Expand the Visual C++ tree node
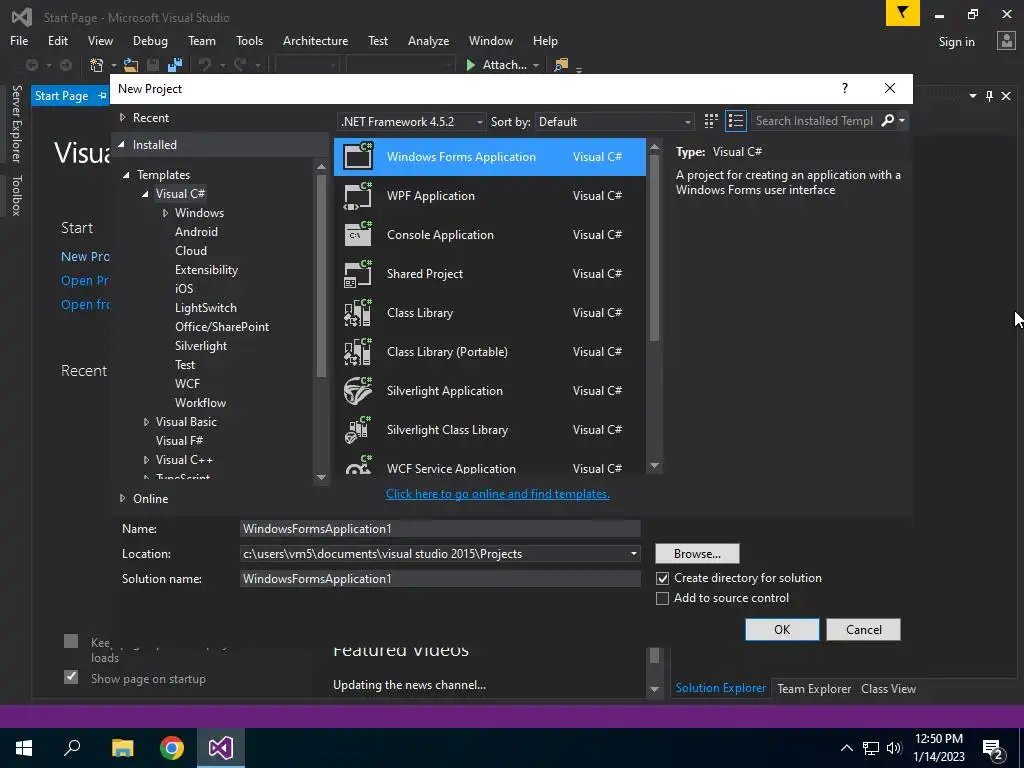1024x768 pixels. pos(146,460)
